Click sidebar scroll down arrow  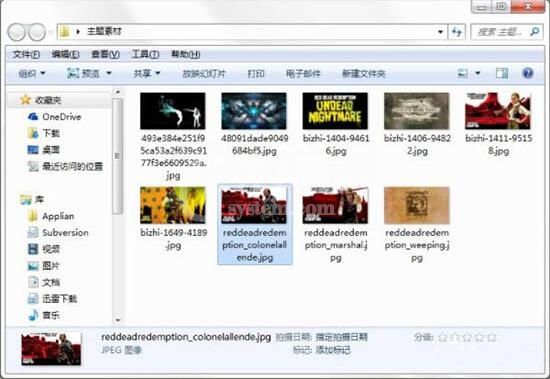click(x=118, y=320)
